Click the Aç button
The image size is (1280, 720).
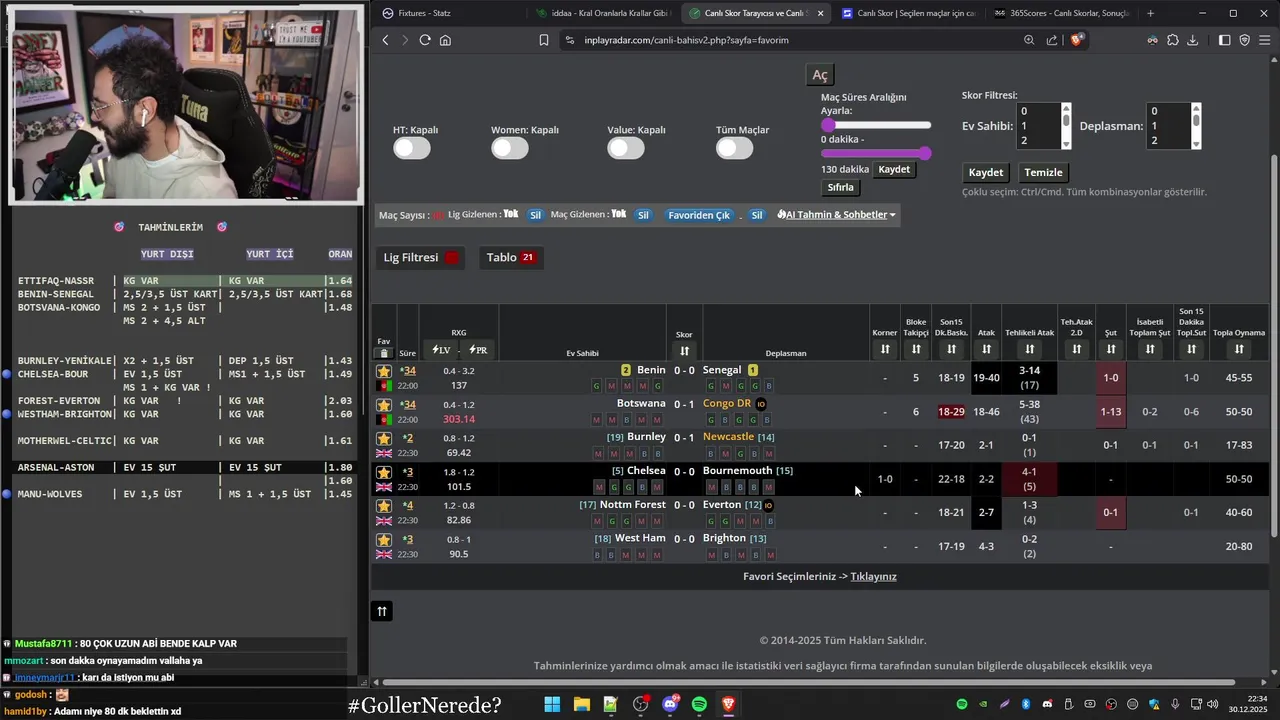820,76
